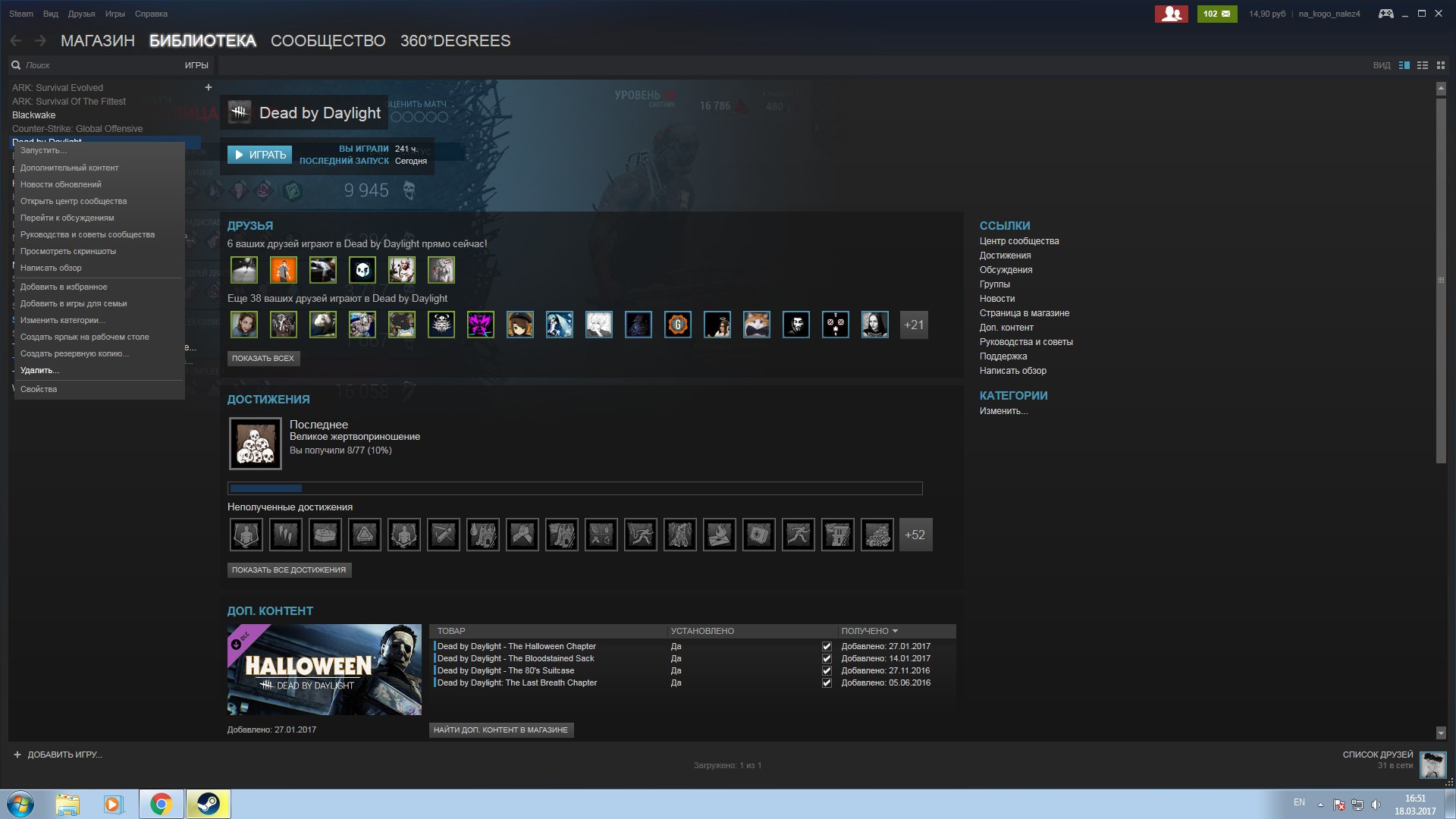1456x819 pixels.
Task: Click the library page vertical scrollbar thumb
Action: pos(1441,280)
